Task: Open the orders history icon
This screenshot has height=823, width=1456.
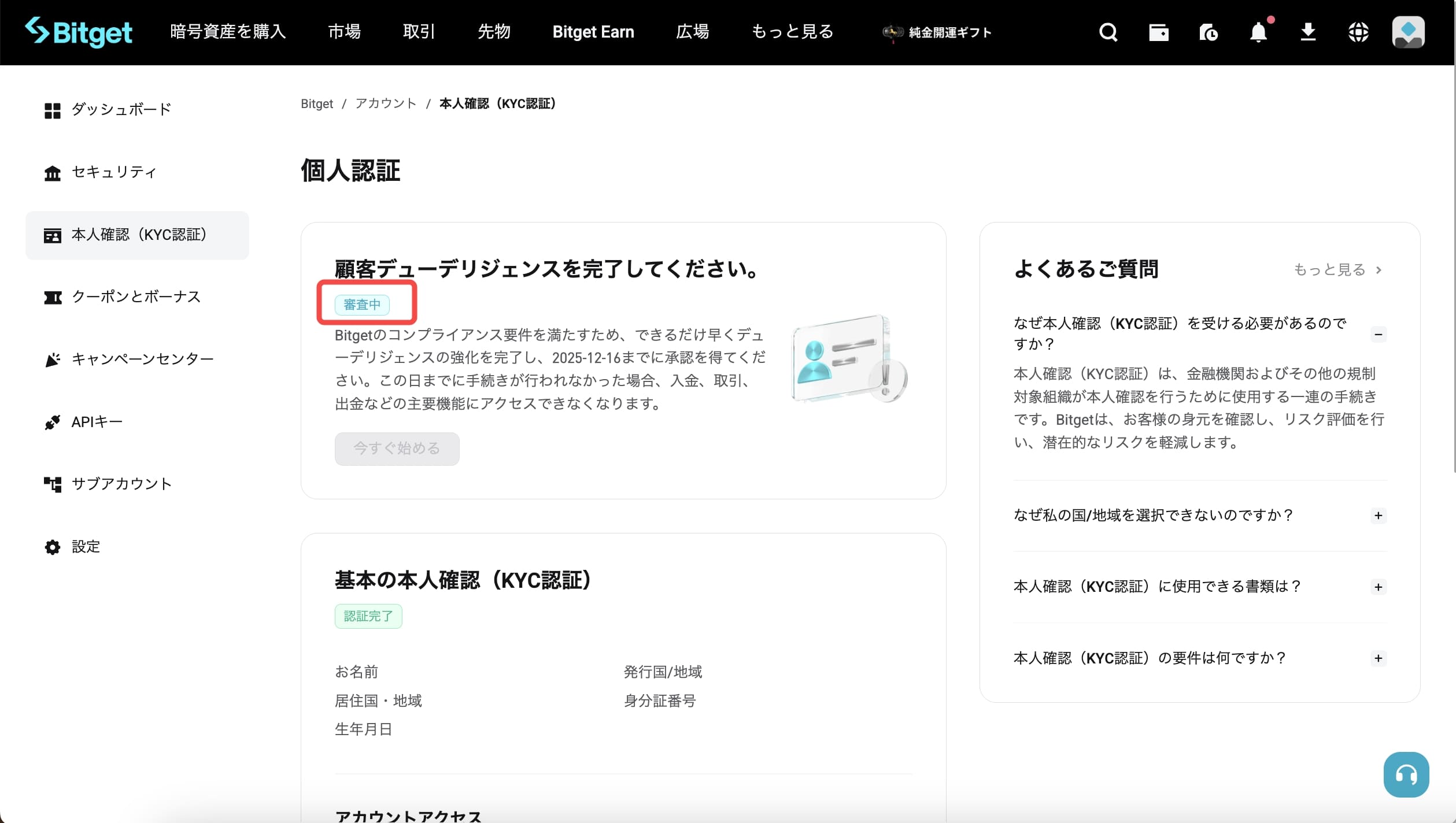Action: (1208, 33)
